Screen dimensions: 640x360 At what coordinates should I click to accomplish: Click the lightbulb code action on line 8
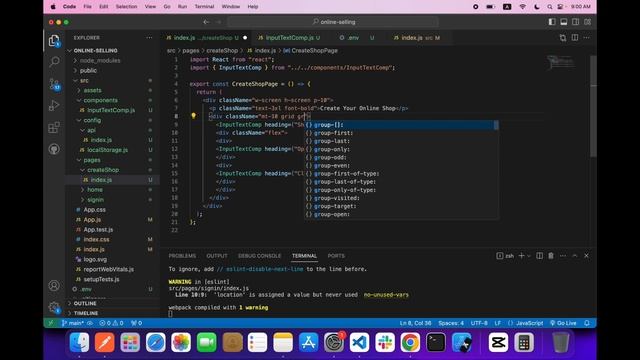pos(193,116)
